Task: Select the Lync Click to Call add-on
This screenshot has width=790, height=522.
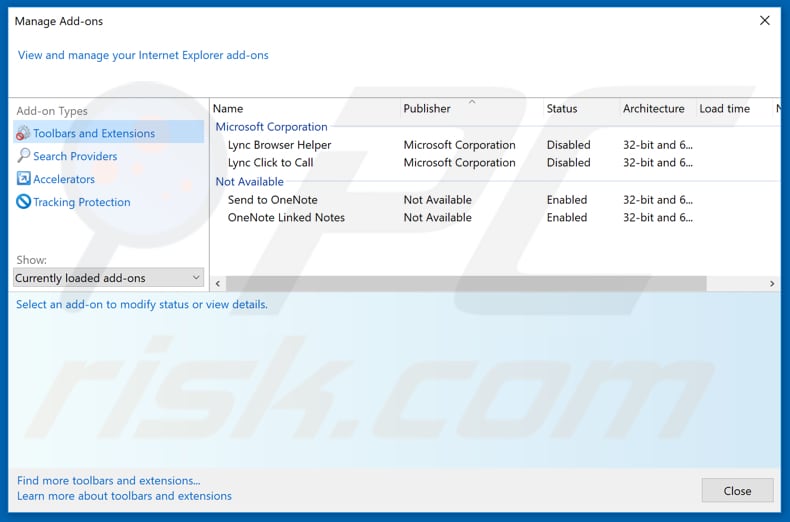Action: click(x=271, y=163)
